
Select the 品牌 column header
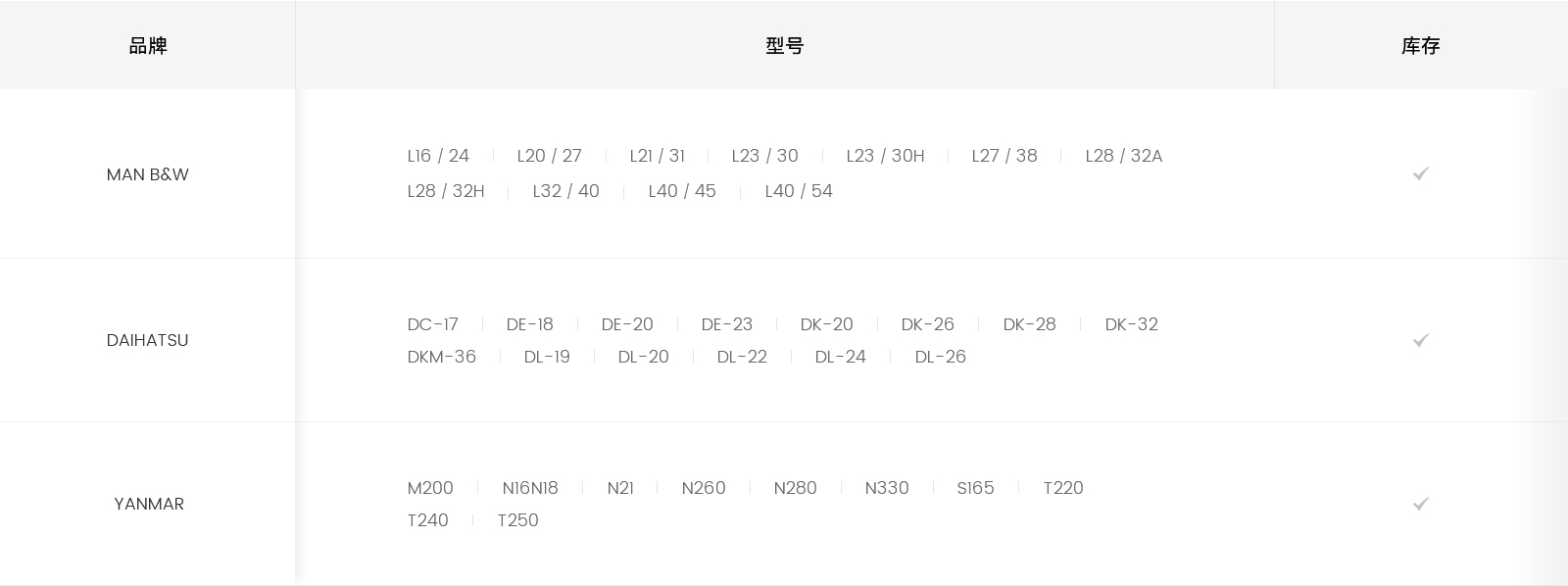tap(148, 46)
